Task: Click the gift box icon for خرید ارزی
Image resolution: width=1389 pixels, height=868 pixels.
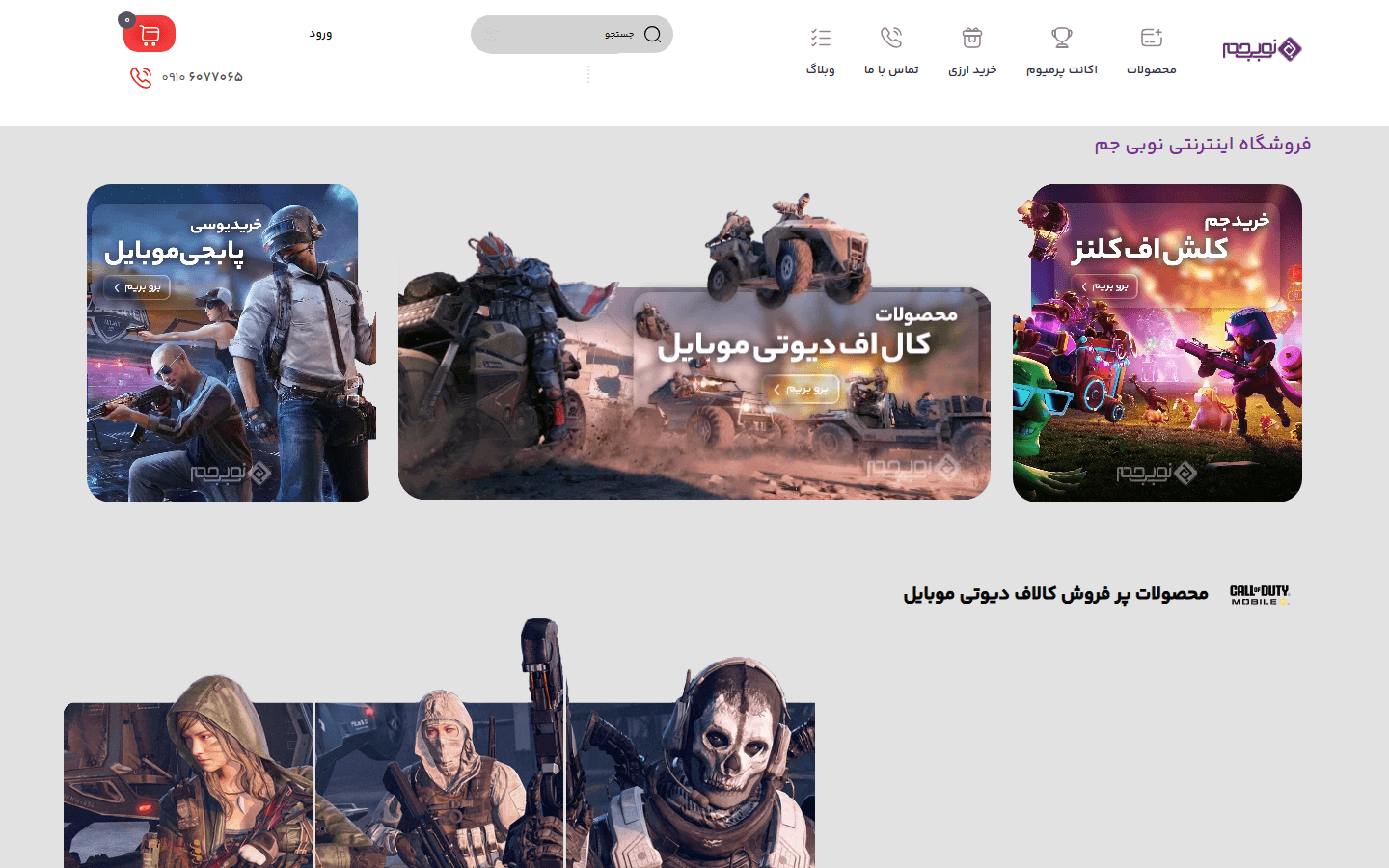Action: [x=972, y=38]
